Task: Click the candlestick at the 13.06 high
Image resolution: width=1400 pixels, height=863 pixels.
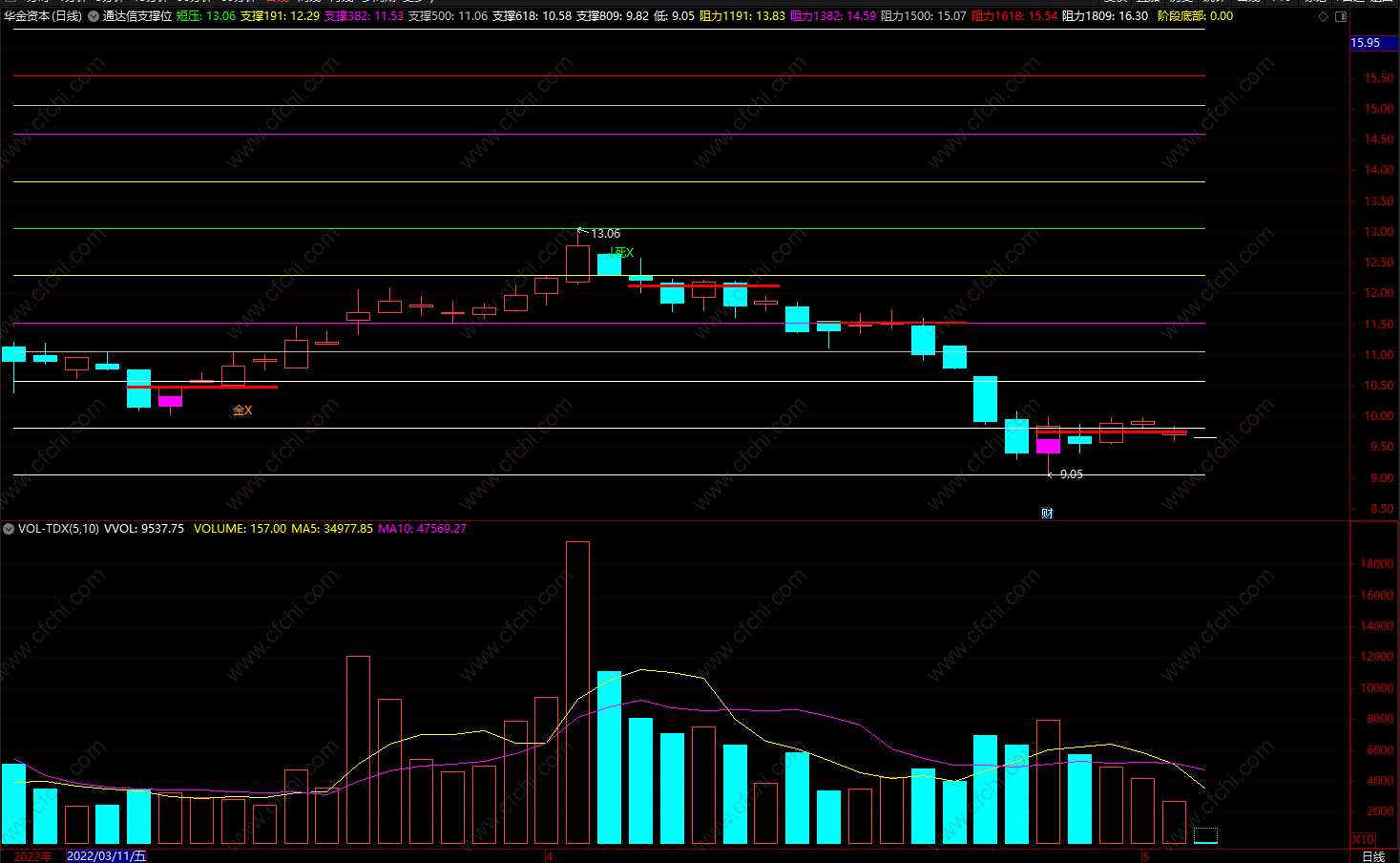Action: [x=577, y=263]
